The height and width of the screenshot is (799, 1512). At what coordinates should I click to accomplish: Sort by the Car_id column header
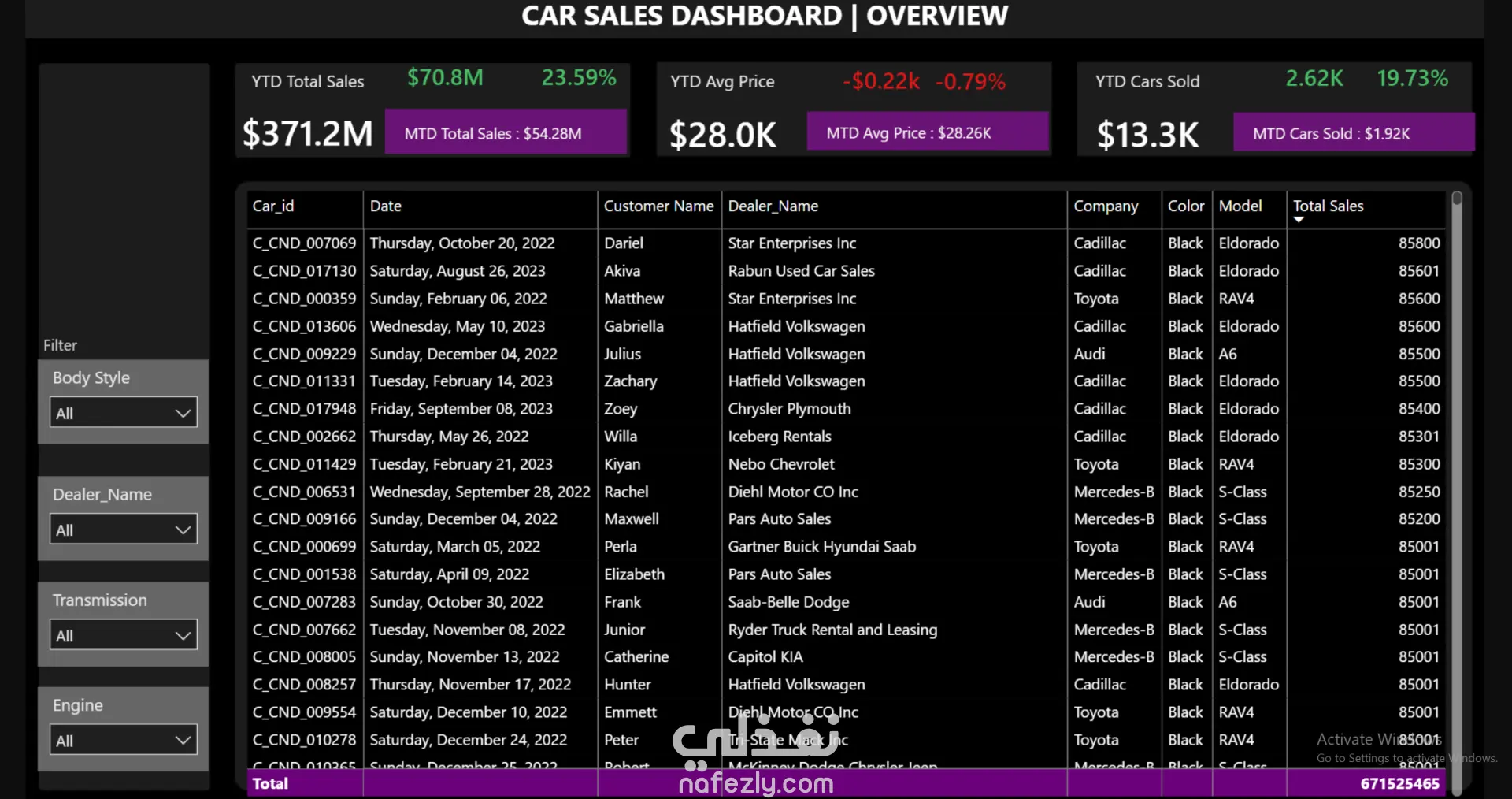tap(273, 206)
